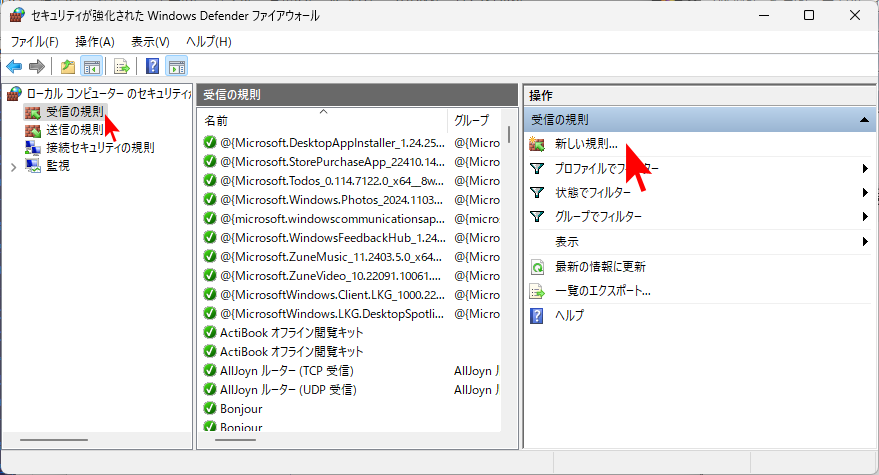
Task: Collapse the 受信の規則 section in the action pane
Action: (x=863, y=120)
